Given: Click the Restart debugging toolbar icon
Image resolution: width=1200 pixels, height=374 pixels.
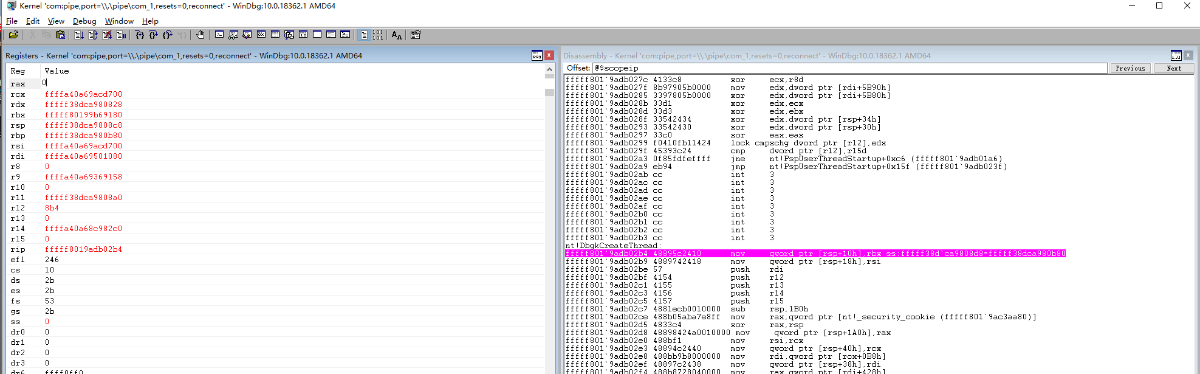Looking at the screenshot, I should pos(93,34).
